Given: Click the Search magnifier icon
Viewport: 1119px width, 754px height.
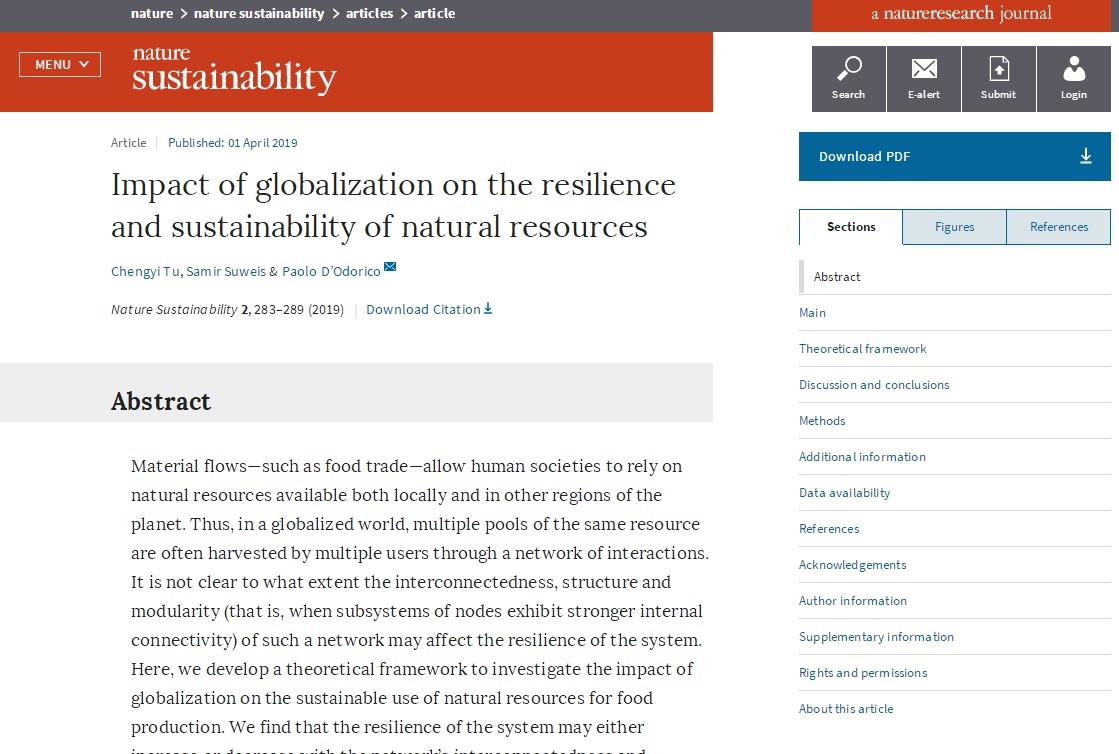Looking at the screenshot, I should point(849,68).
